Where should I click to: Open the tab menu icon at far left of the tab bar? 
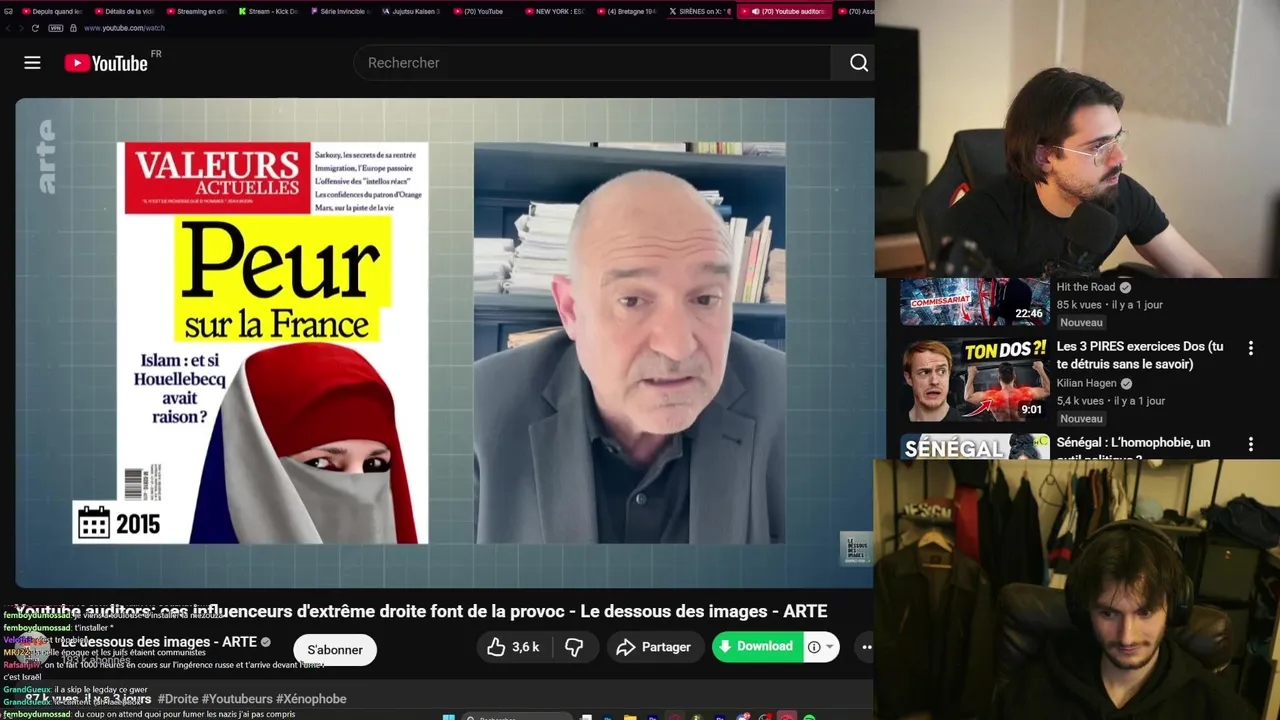(8, 11)
